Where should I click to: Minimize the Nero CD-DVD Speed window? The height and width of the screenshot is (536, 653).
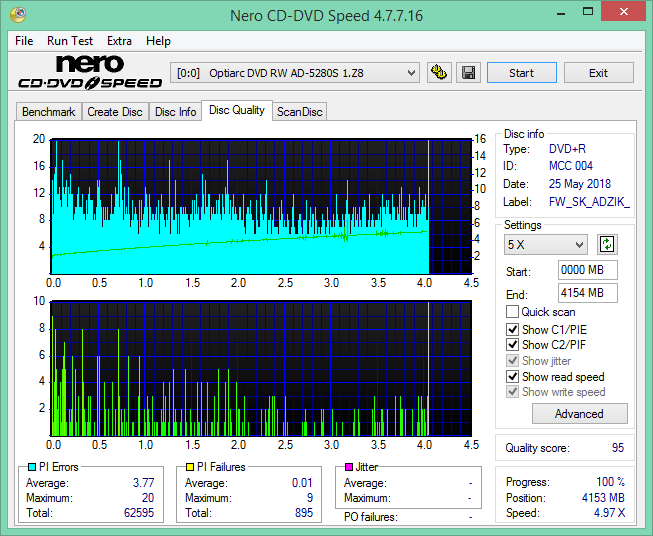(x=561, y=12)
